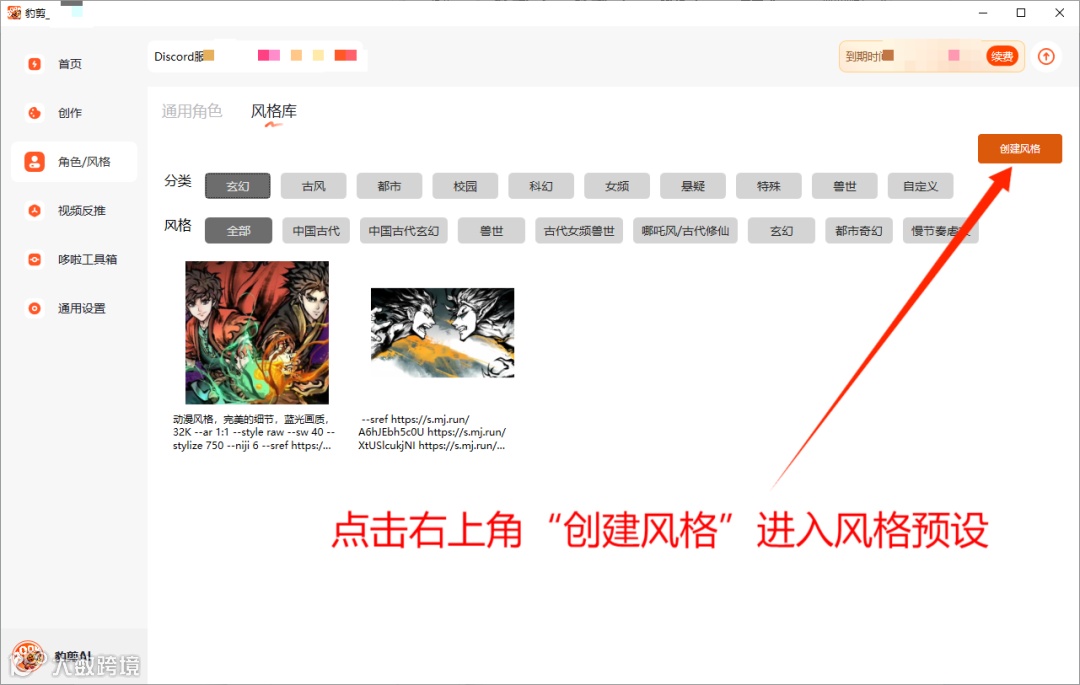Click the upload arrow circle icon
This screenshot has height=685, width=1080.
(1046, 56)
